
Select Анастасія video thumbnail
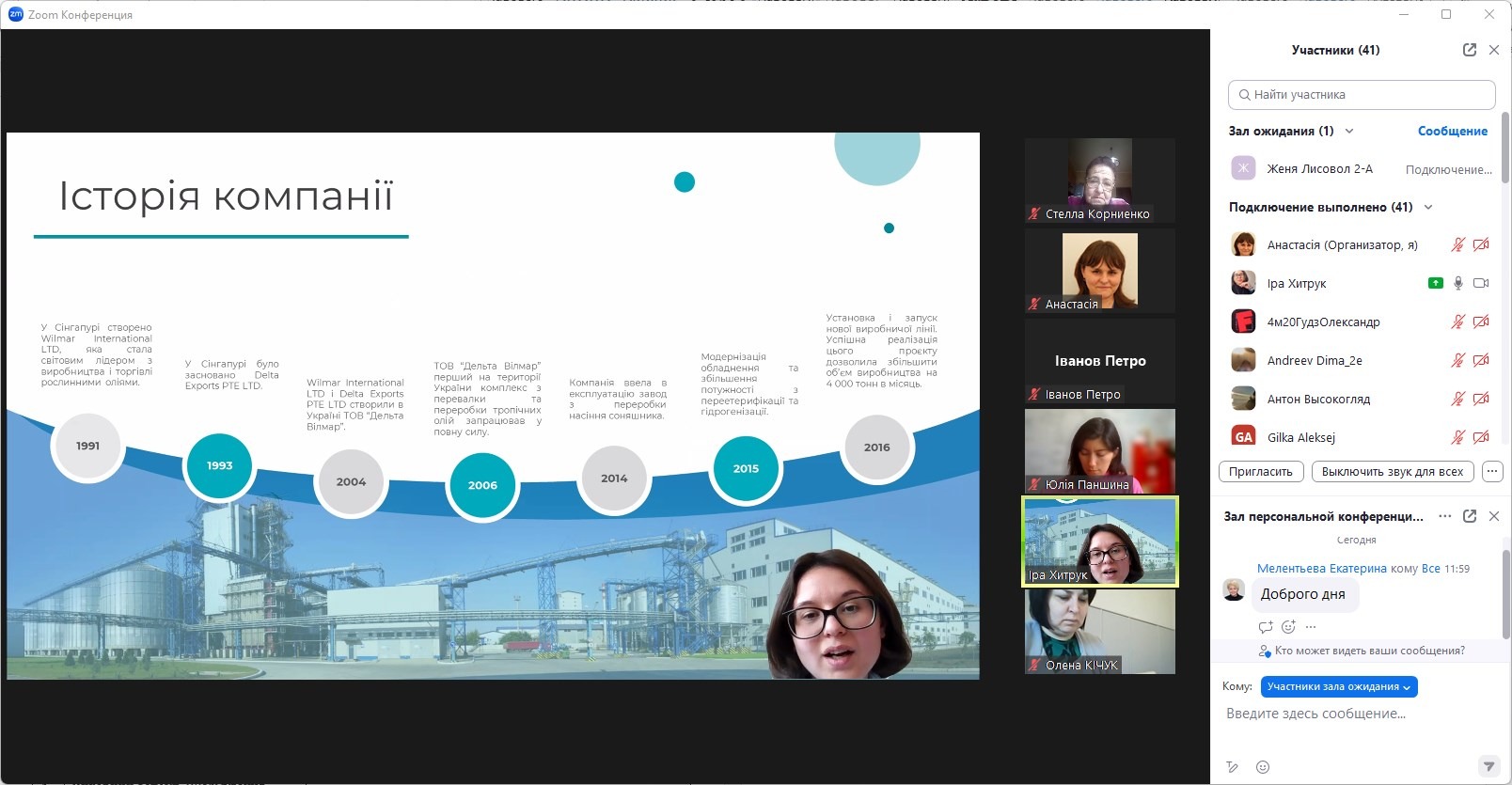(1100, 271)
